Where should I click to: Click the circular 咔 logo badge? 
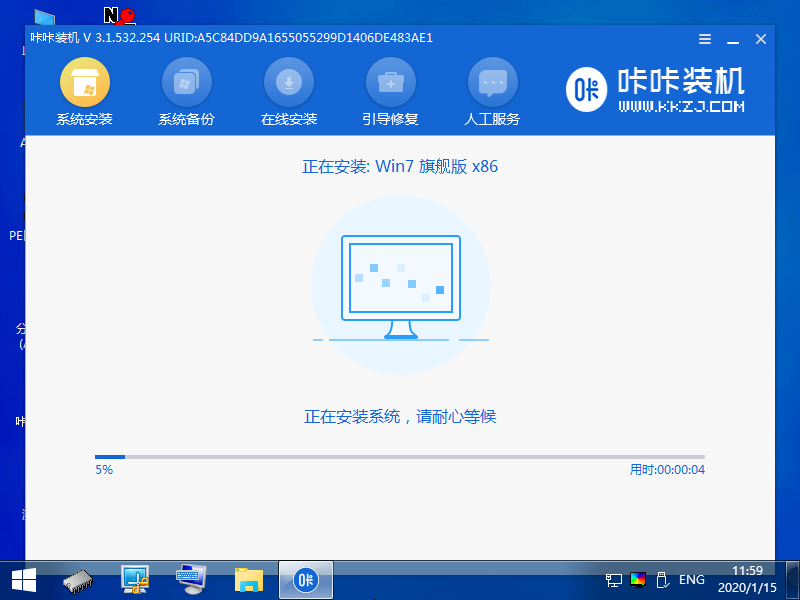pos(586,90)
